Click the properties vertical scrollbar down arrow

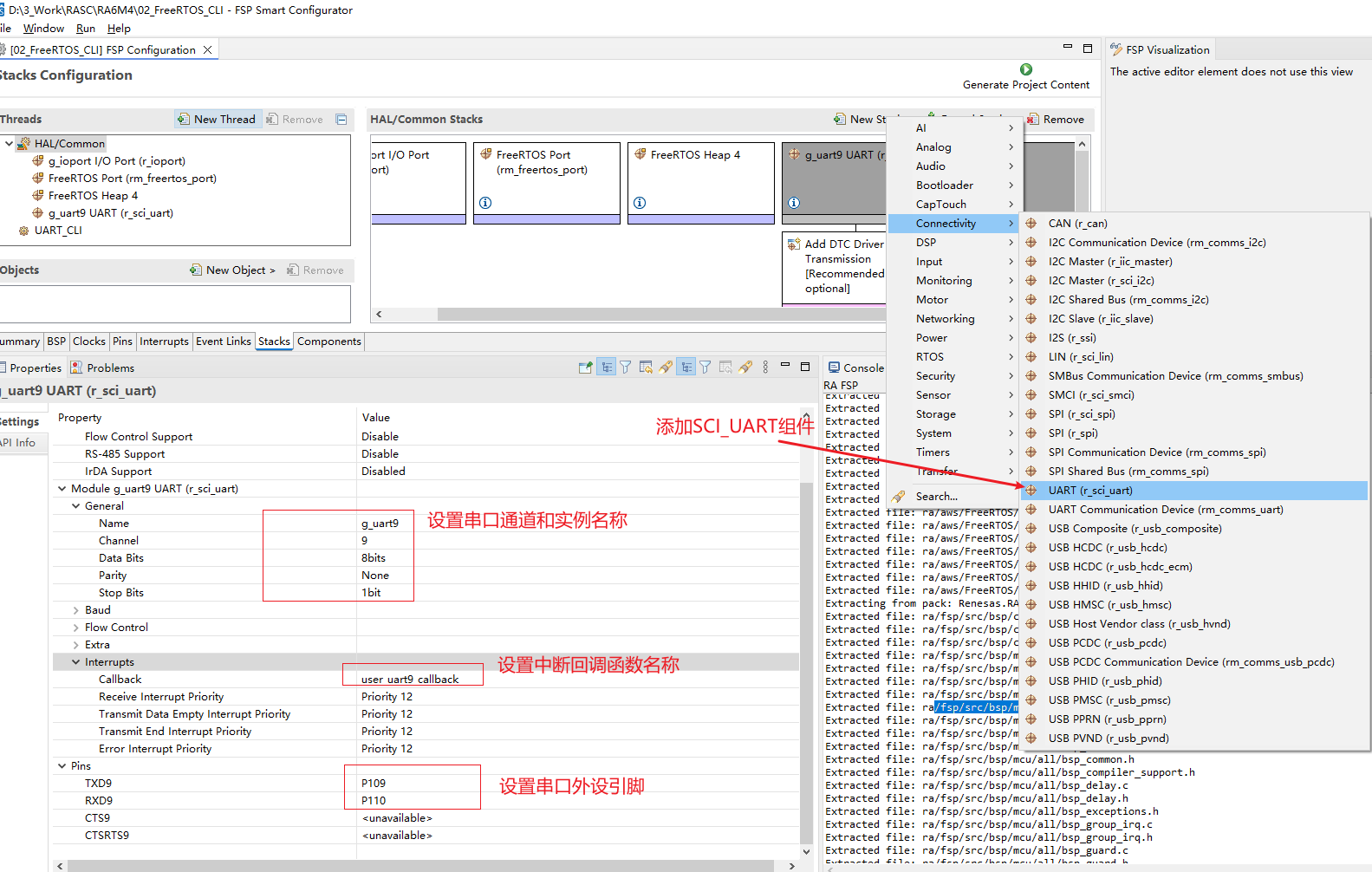click(806, 851)
